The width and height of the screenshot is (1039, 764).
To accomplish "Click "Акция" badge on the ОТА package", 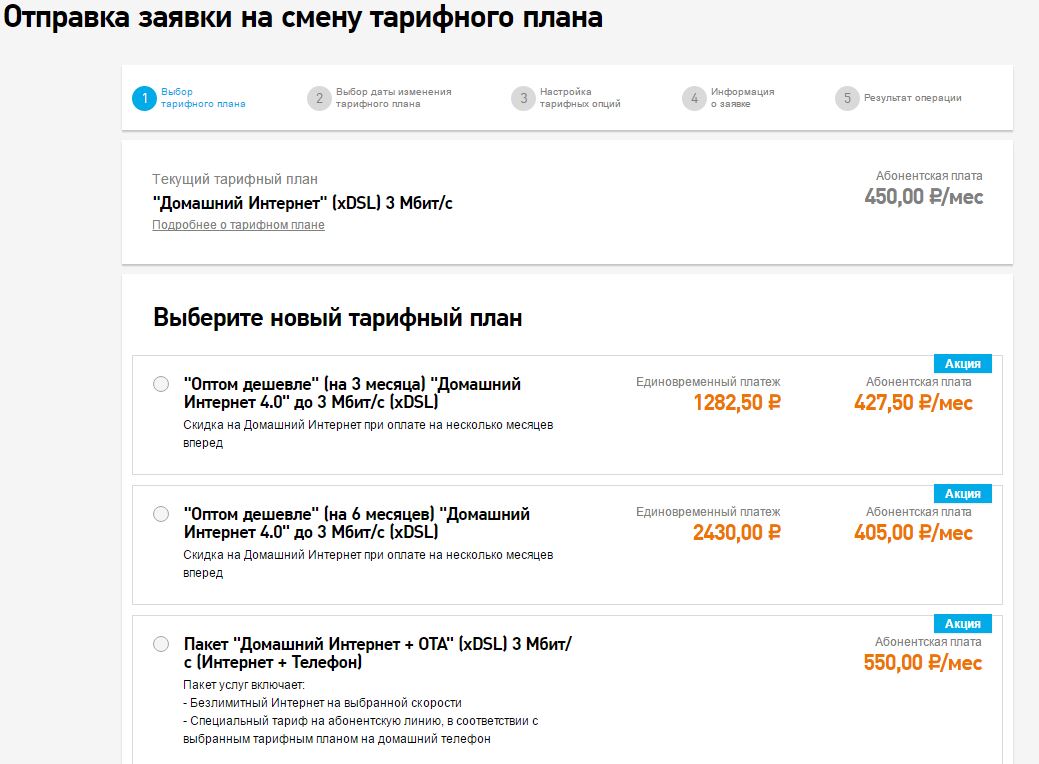I will coord(962,624).
